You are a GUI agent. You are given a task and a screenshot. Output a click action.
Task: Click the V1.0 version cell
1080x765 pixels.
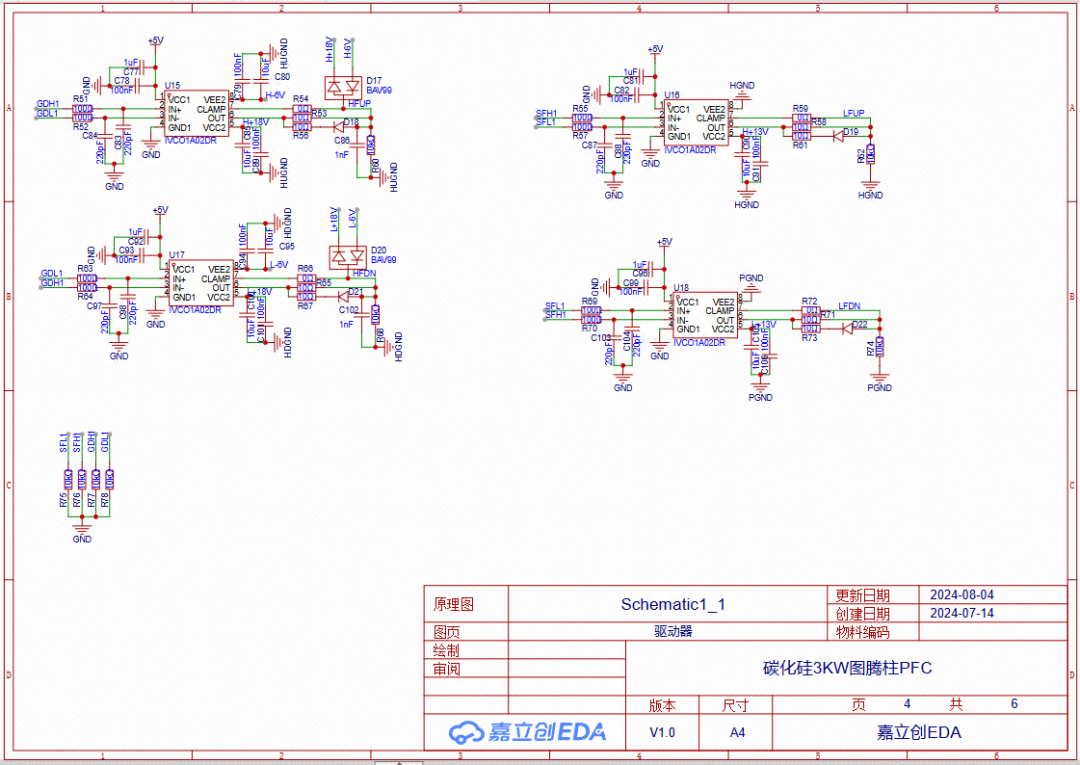click(x=662, y=732)
